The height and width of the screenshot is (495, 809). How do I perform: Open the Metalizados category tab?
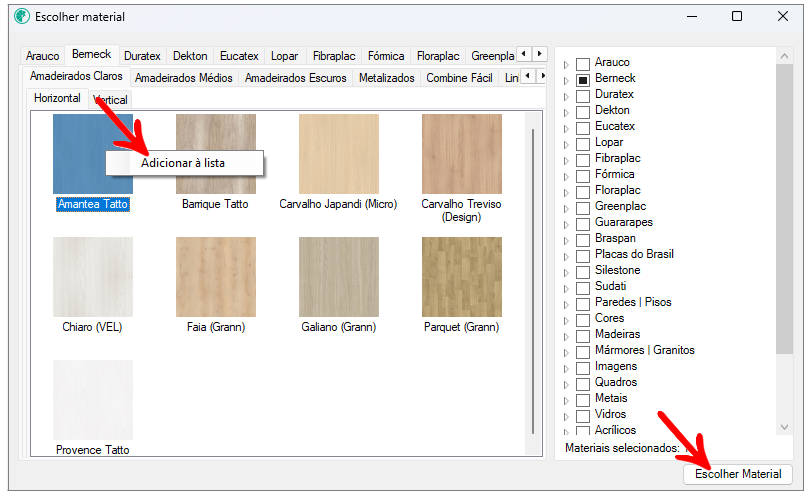click(386, 78)
